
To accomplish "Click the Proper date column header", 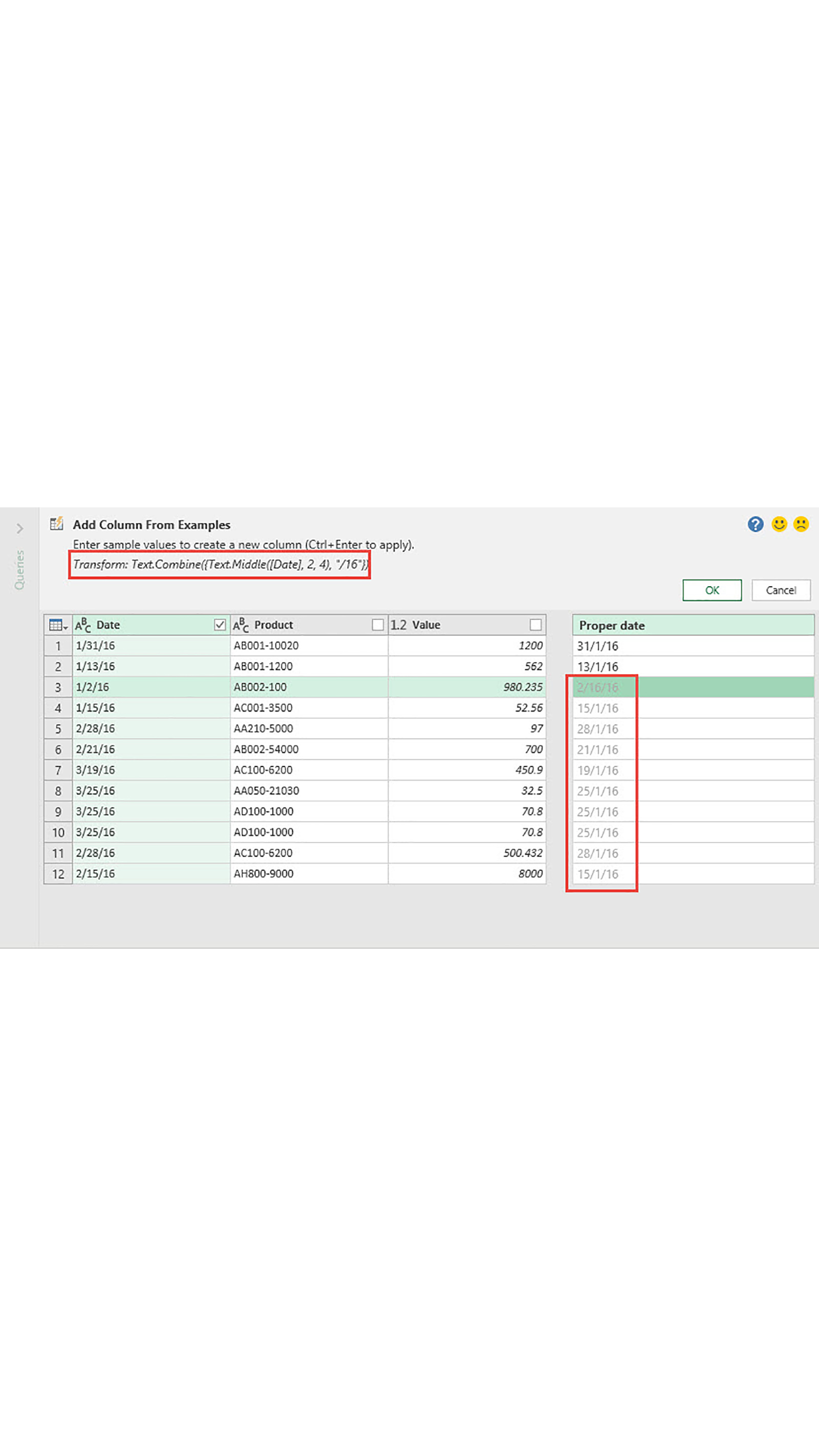I will tap(693, 625).
